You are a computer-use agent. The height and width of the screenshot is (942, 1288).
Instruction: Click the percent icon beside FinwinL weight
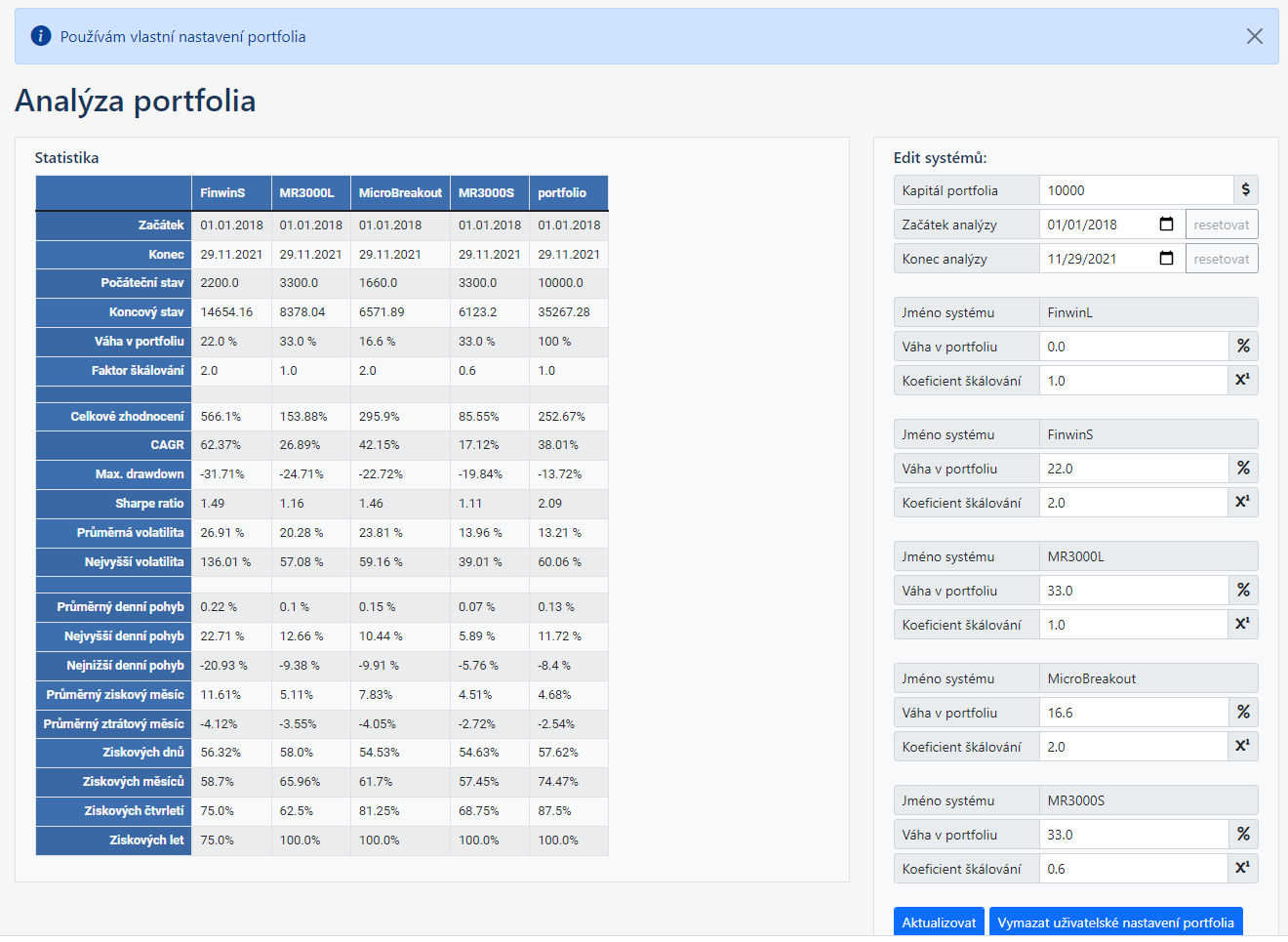[x=1243, y=347]
